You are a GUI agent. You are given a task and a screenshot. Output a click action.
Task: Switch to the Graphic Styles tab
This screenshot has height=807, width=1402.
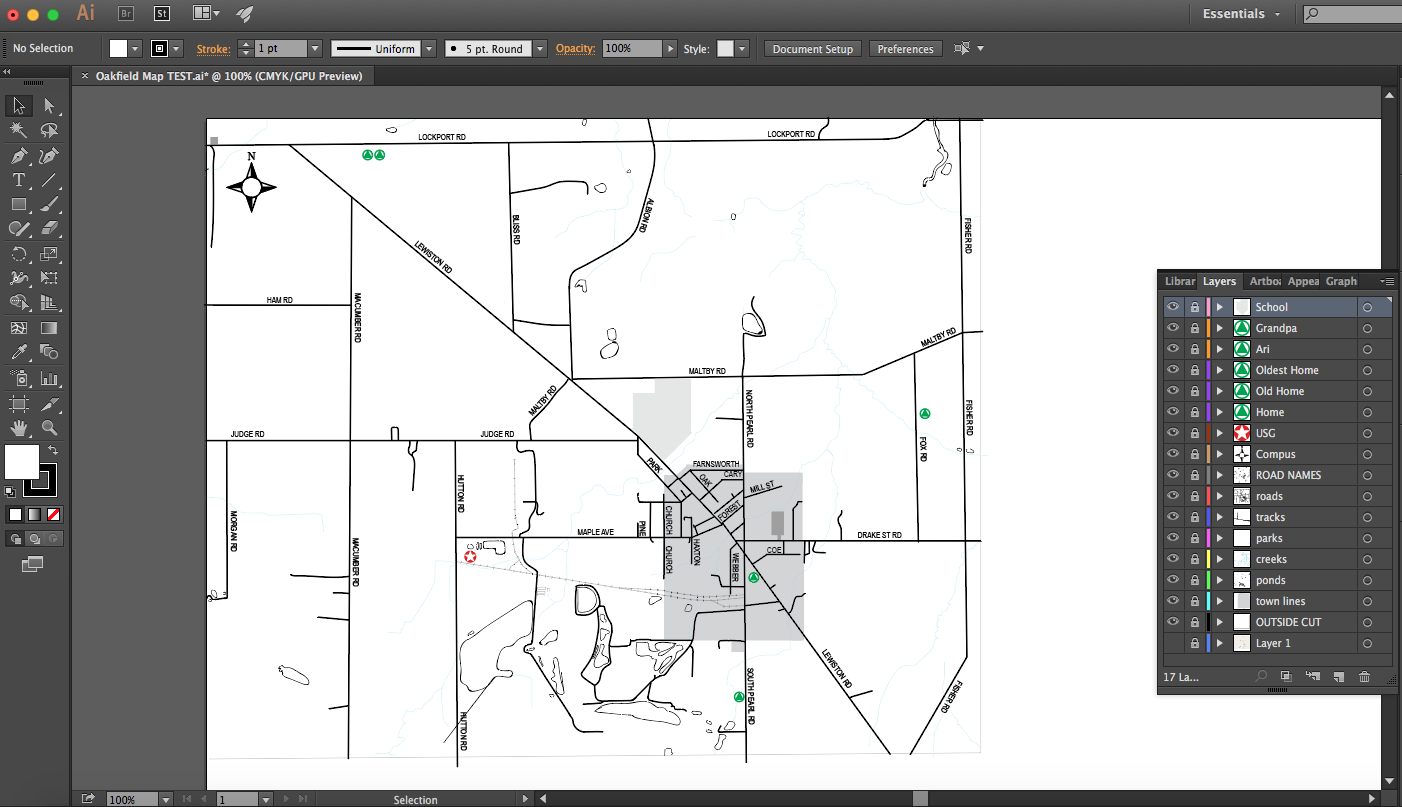tap(1341, 281)
